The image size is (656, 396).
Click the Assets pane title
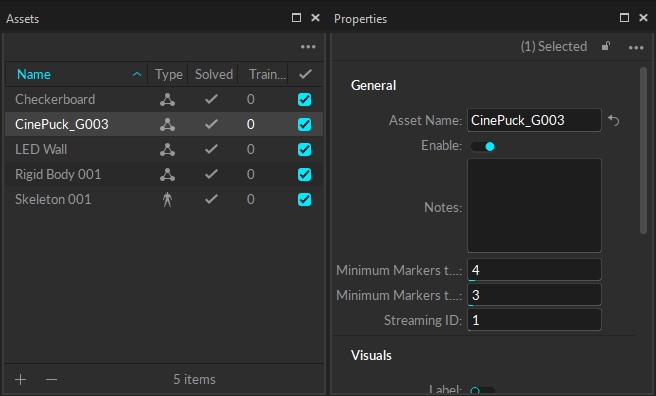[x=22, y=19]
